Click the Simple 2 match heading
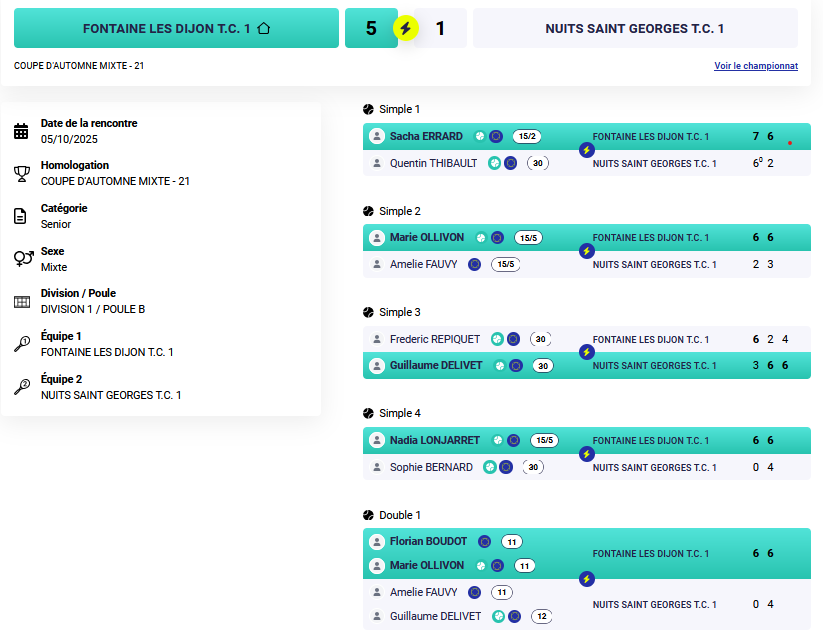 click(399, 211)
